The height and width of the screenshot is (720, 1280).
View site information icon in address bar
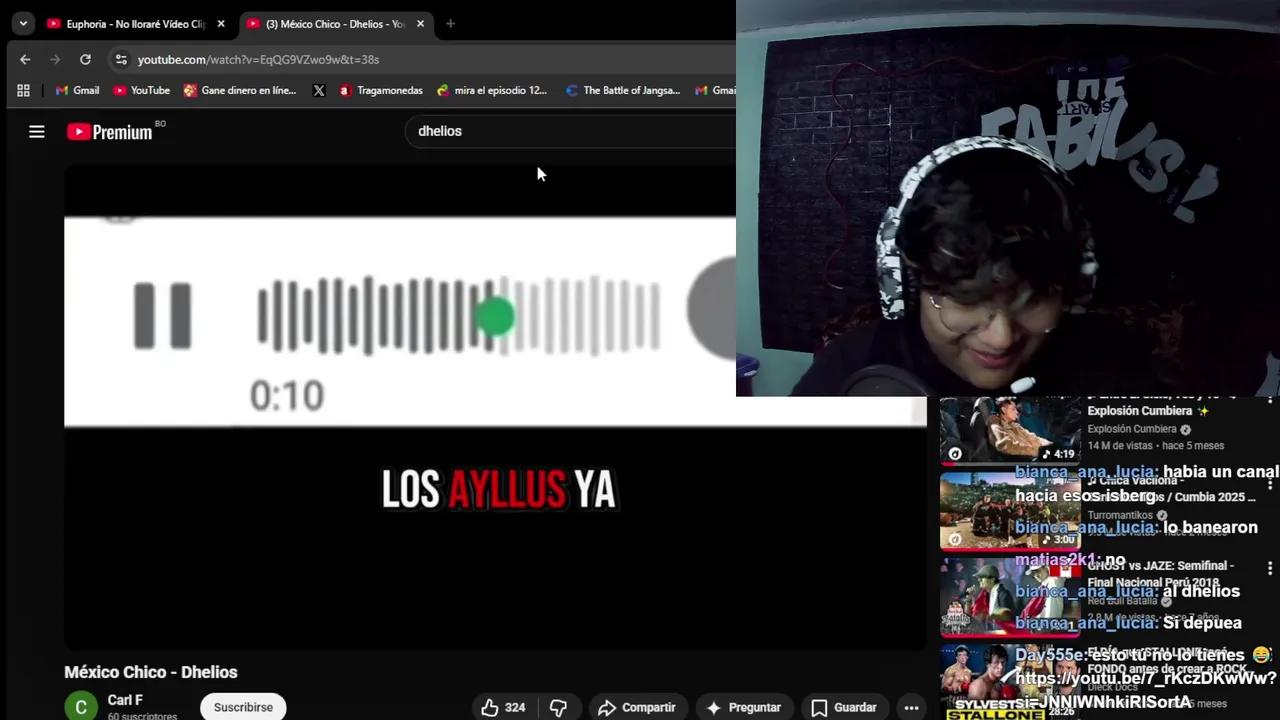pos(121,59)
